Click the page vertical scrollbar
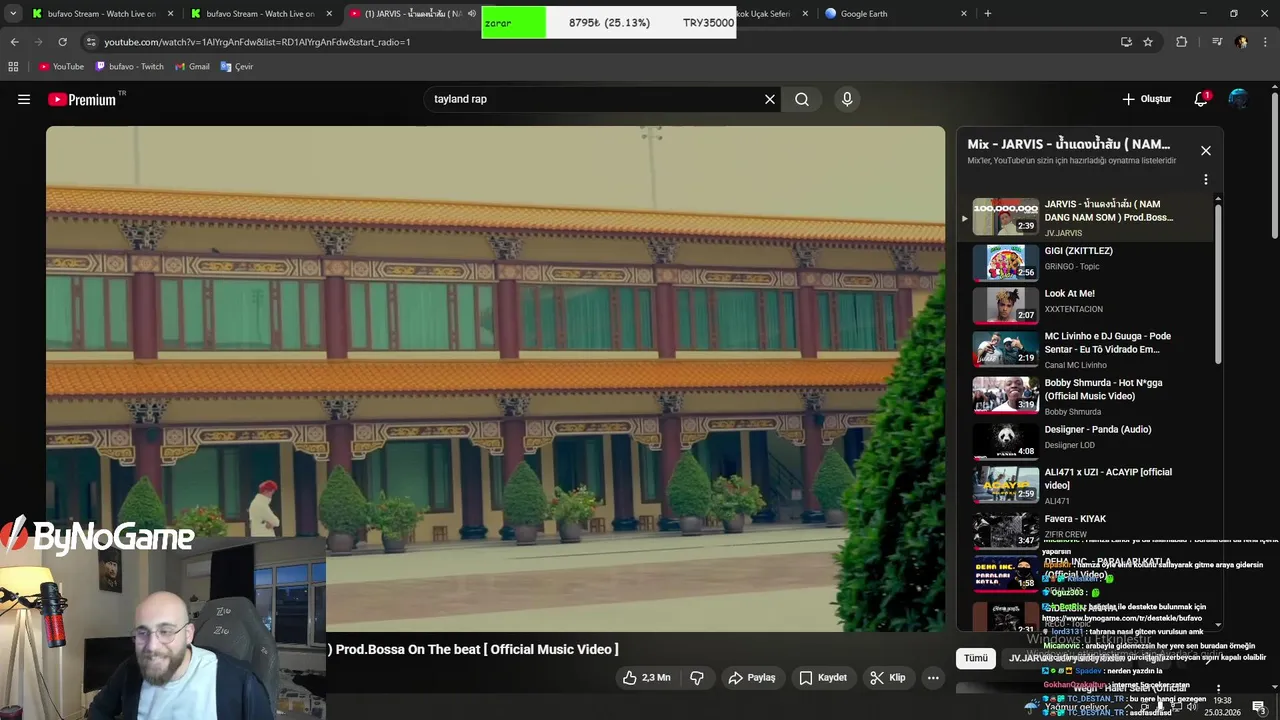Image resolution: width=1280 pixels, height=720 pixels. click(1275, 165)
